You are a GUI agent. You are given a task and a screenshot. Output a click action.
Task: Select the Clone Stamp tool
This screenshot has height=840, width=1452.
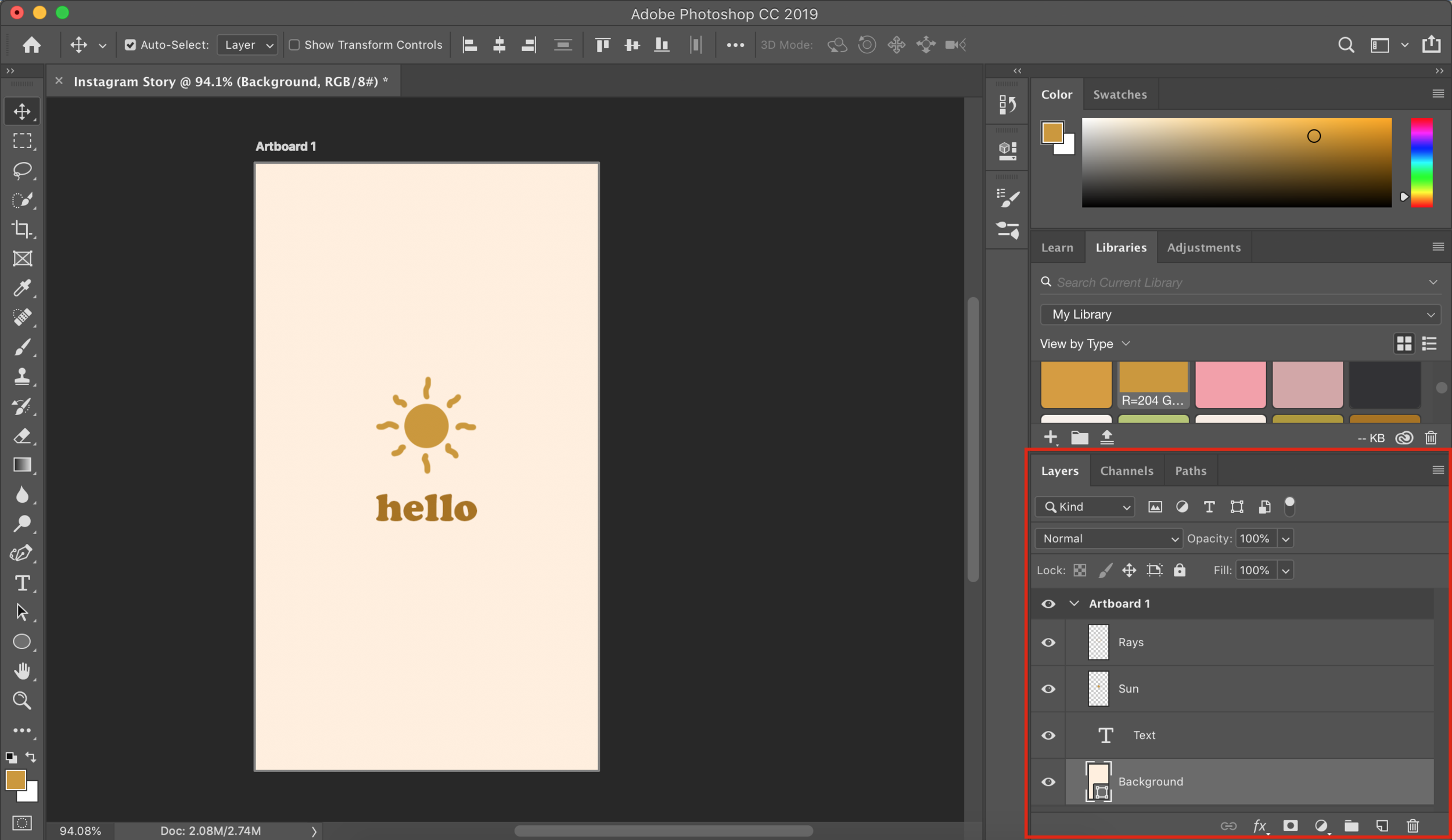point(22,376)
